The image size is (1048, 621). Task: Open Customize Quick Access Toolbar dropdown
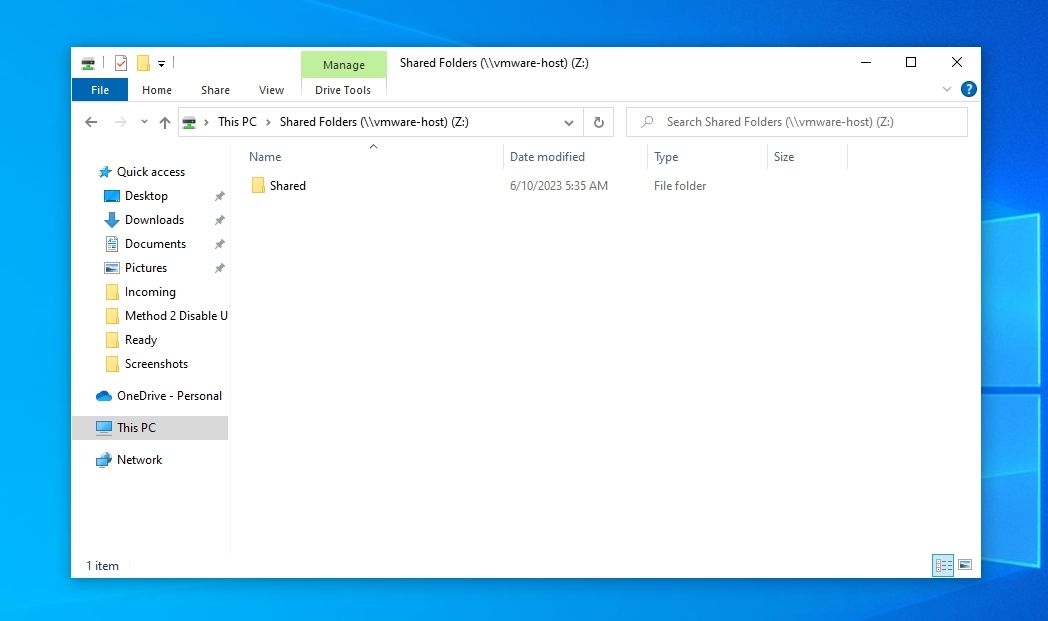click(x=161, y=64)
